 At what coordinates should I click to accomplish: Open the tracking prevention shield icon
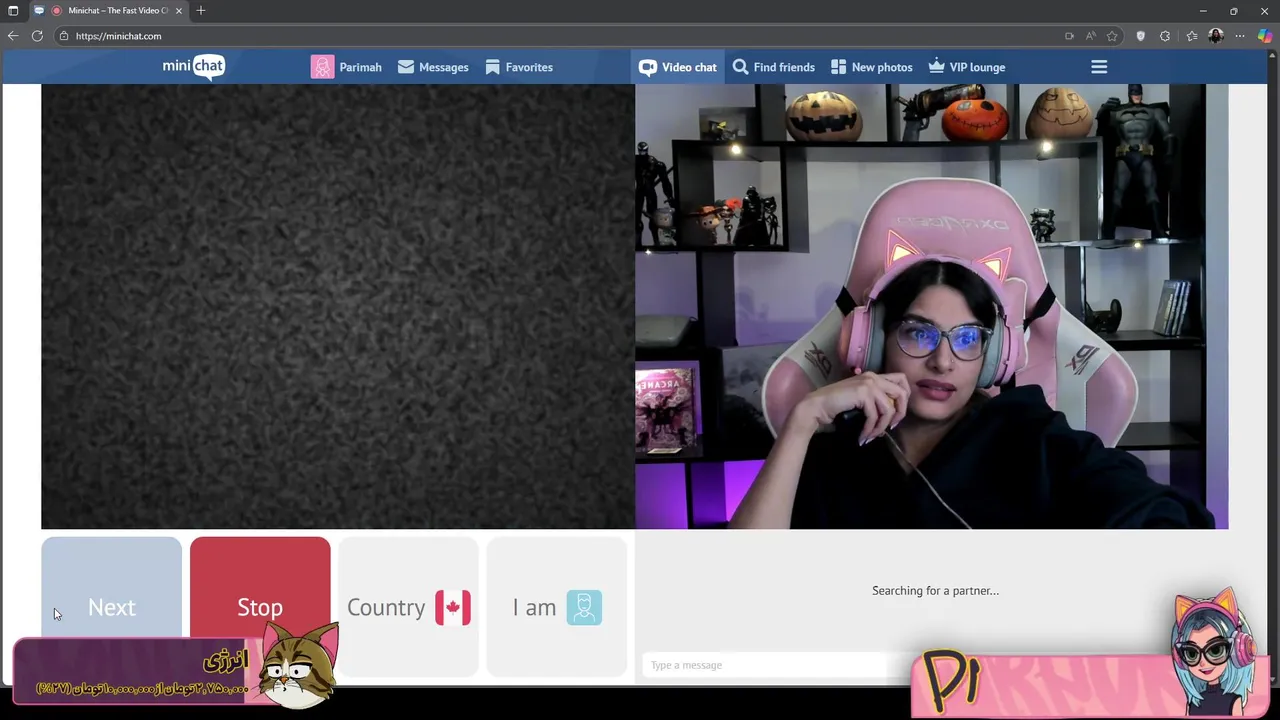coord(1141,36)
